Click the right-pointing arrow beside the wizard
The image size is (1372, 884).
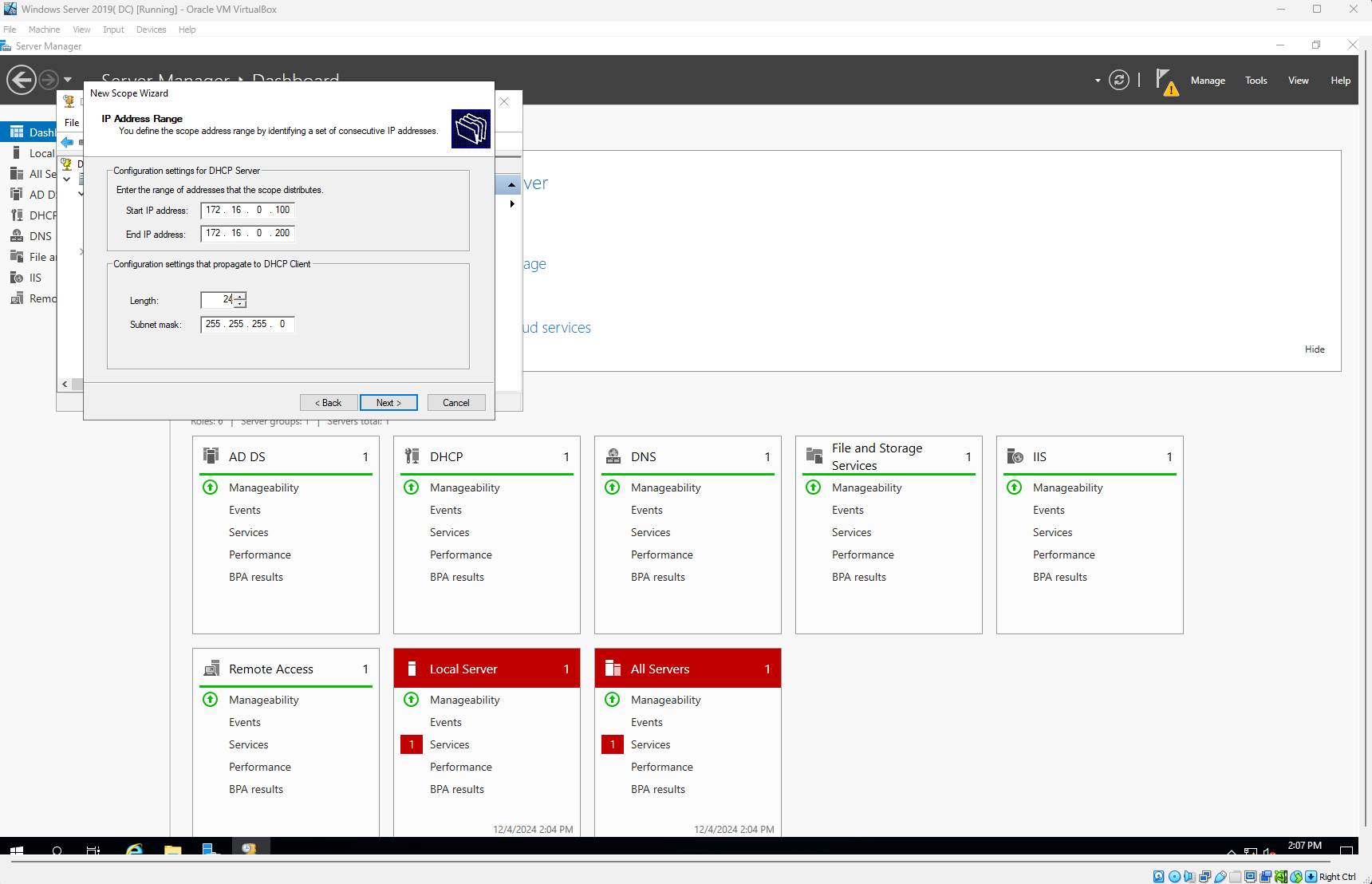(x=512, y=204)
